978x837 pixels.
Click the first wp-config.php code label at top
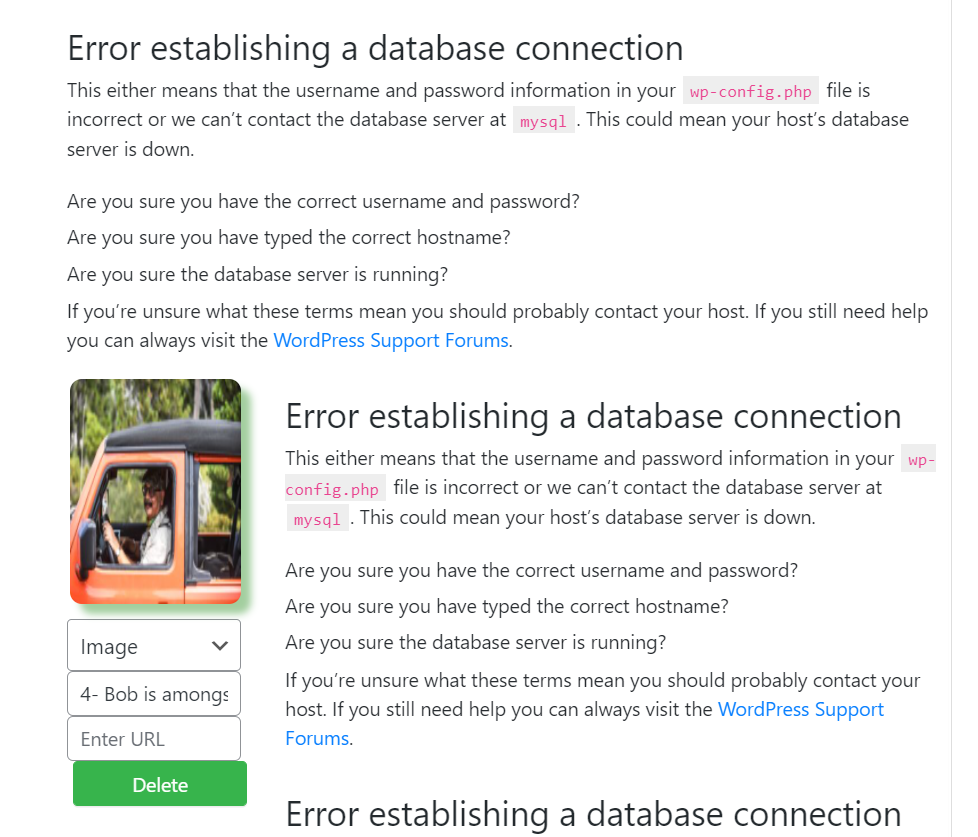[x=751, y=92]
